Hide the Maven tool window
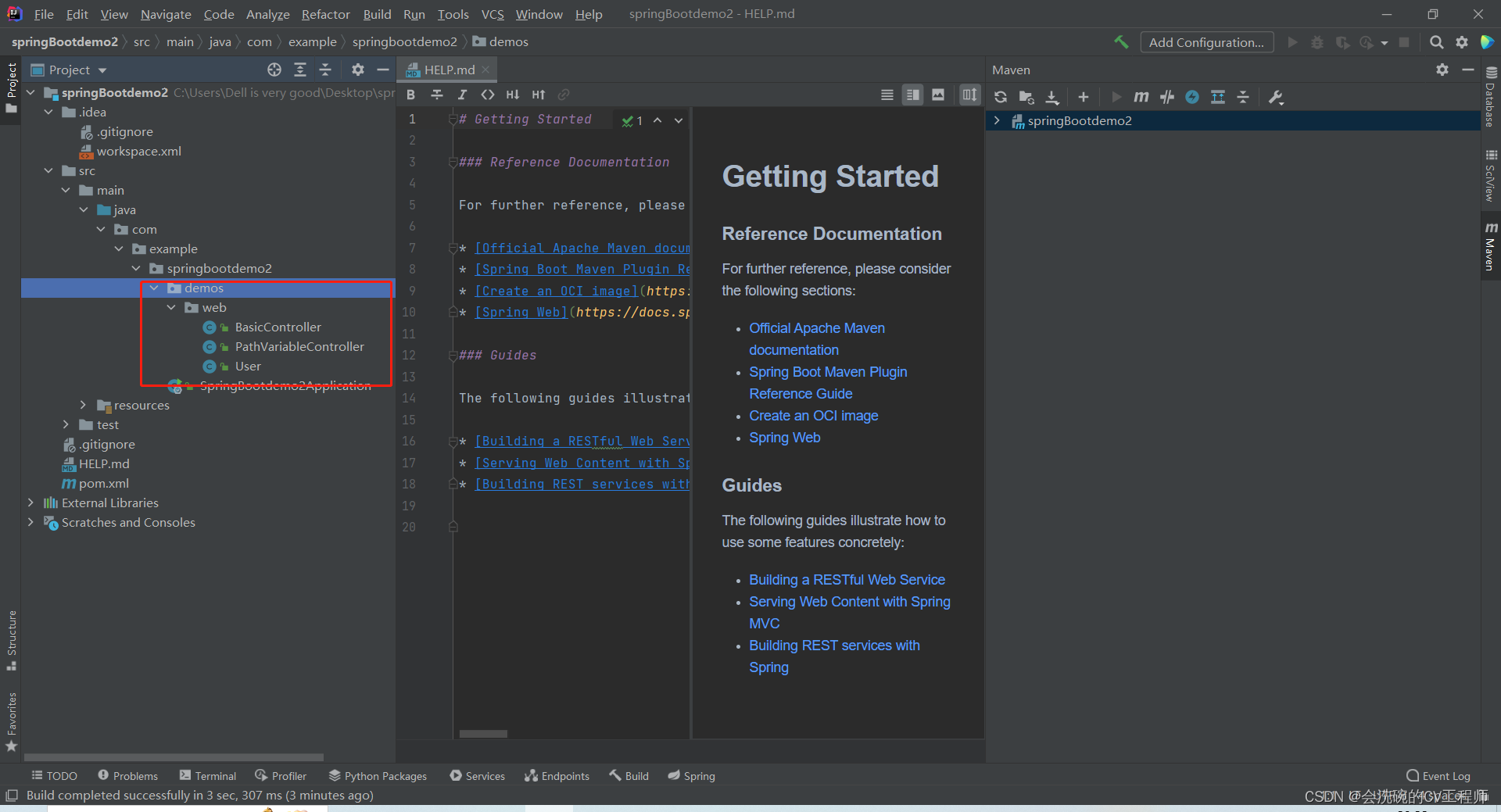Image resolution: width=1501 pixels, height=812 pixels. pyautogui.click(x=1468, y=70)
